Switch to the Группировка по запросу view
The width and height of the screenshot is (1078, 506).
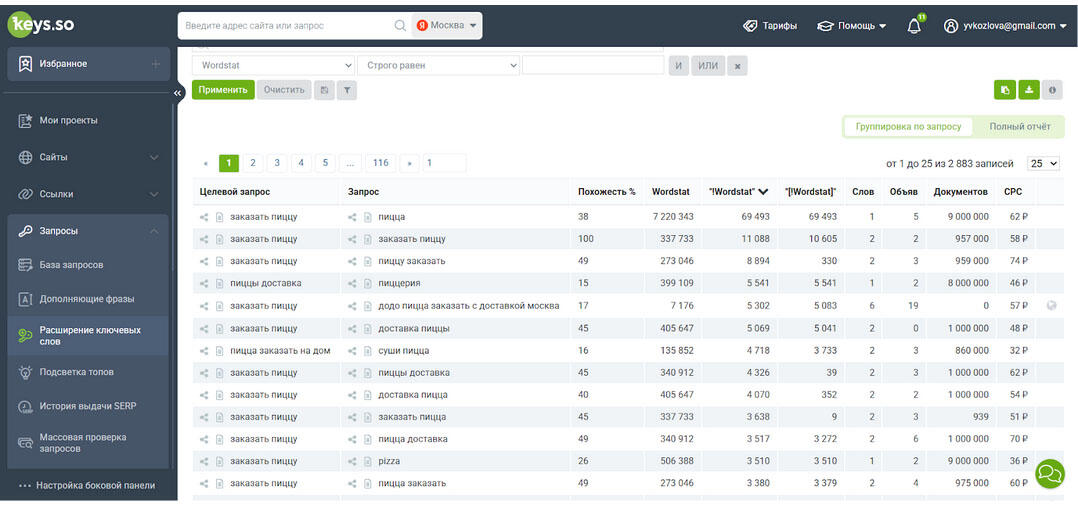[908, 127]
